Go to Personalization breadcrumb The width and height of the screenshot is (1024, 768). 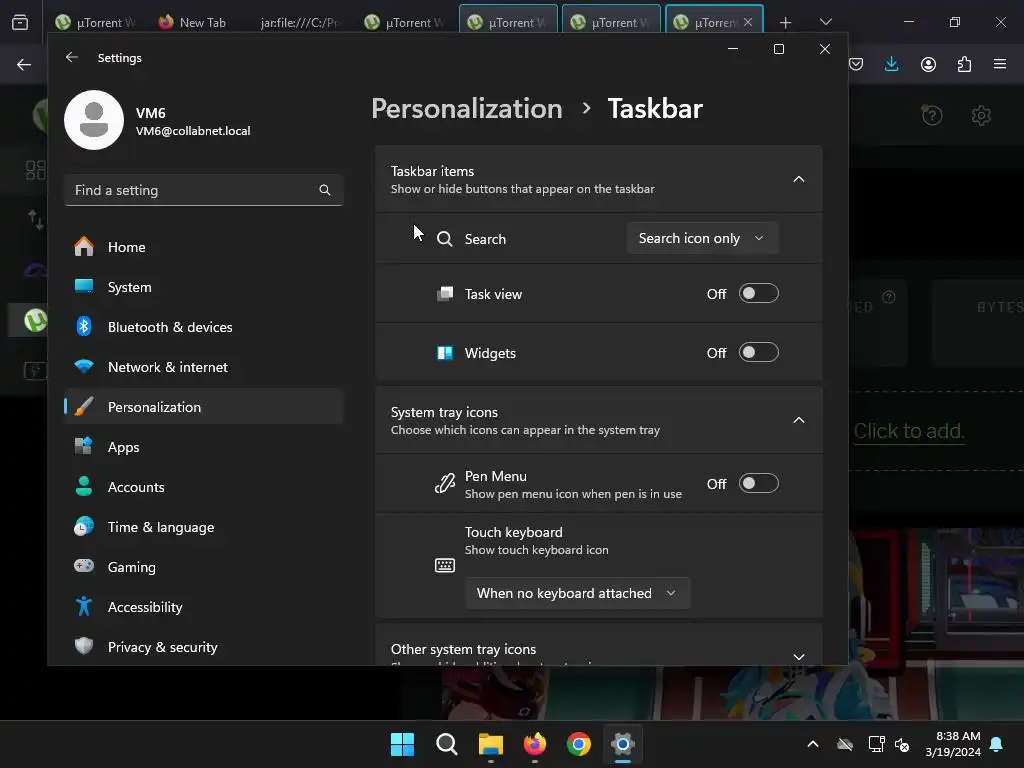467,108
